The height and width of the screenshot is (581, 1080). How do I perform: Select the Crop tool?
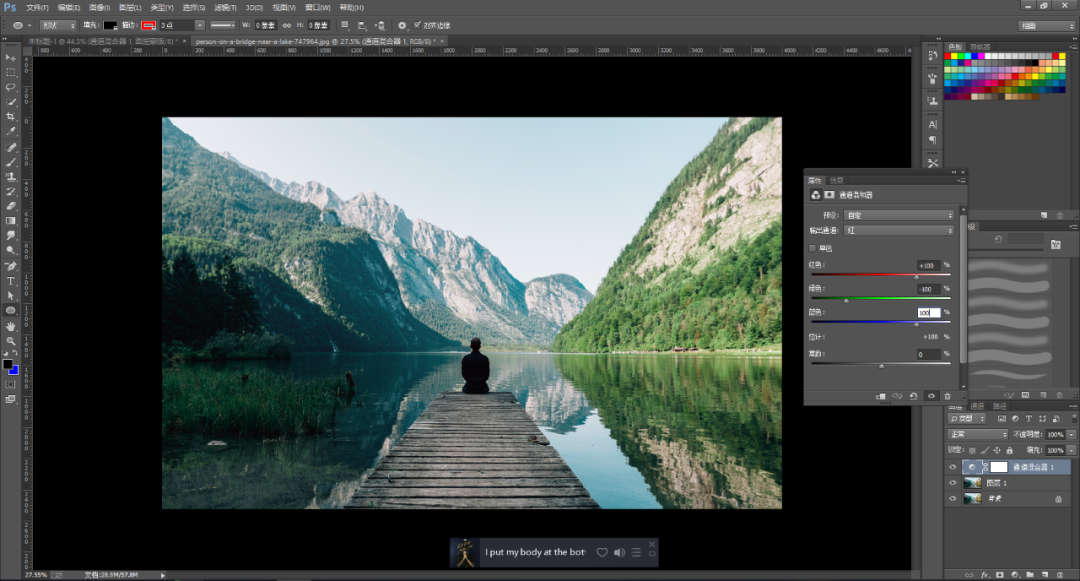pyautogui.click(x=10, y=117)
